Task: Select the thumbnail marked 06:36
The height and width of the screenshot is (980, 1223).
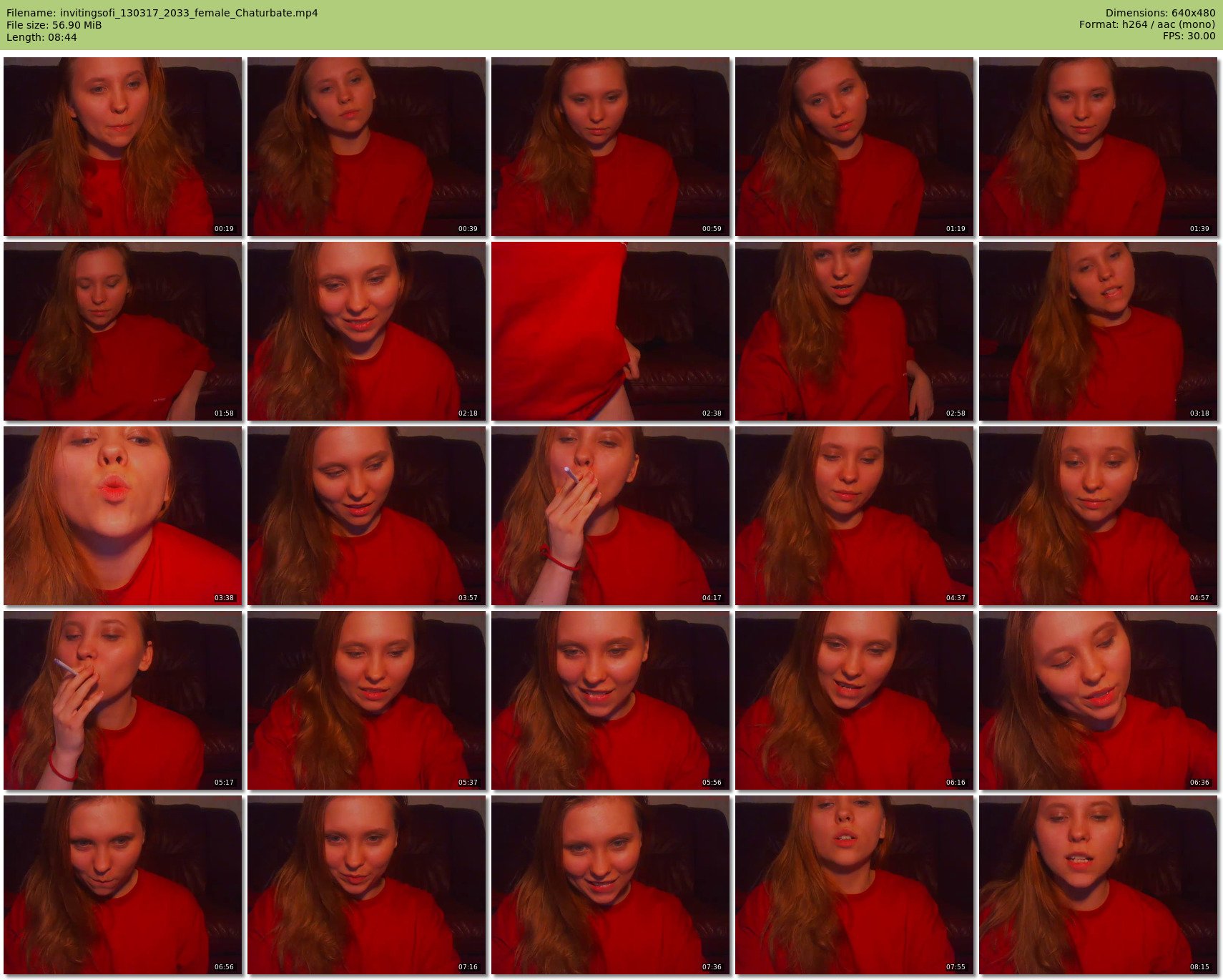Action: [1098, 700]
